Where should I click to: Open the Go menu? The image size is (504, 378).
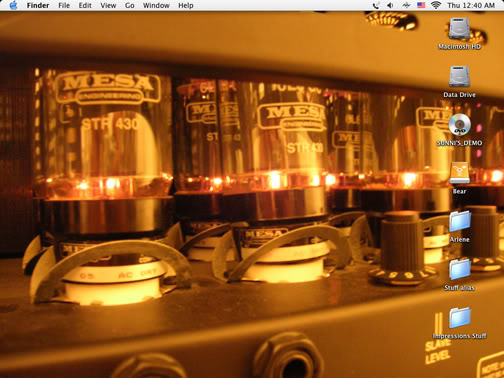(130, 5)
